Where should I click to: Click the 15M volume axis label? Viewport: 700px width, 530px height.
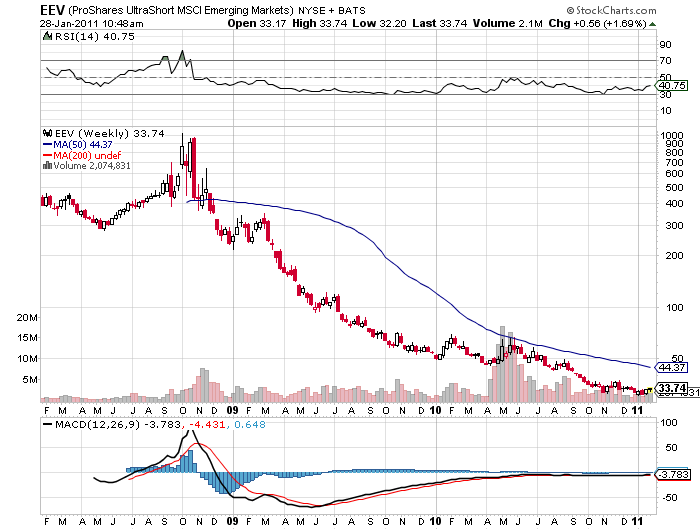27,338
